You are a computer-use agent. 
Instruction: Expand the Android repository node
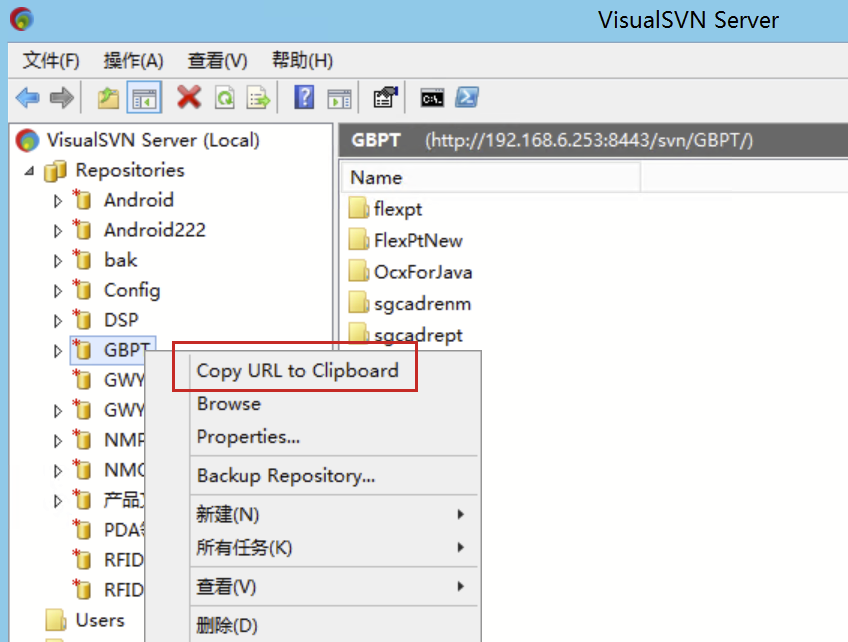tap(59, 200)
